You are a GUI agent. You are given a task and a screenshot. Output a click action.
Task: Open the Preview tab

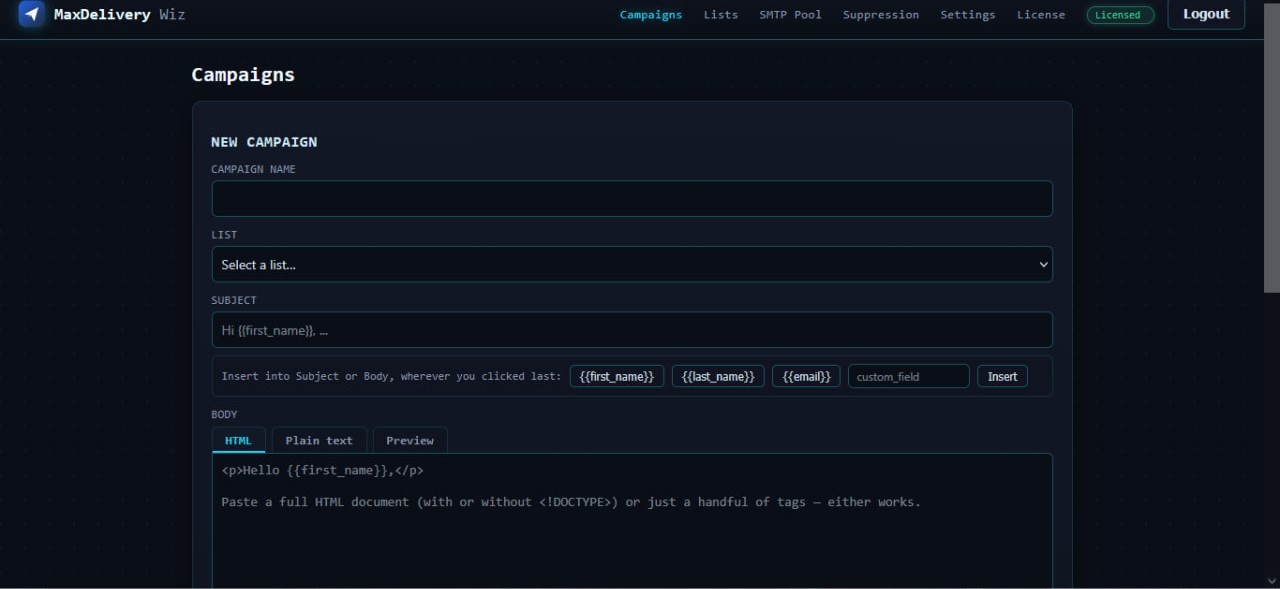[x=410, y=440]
